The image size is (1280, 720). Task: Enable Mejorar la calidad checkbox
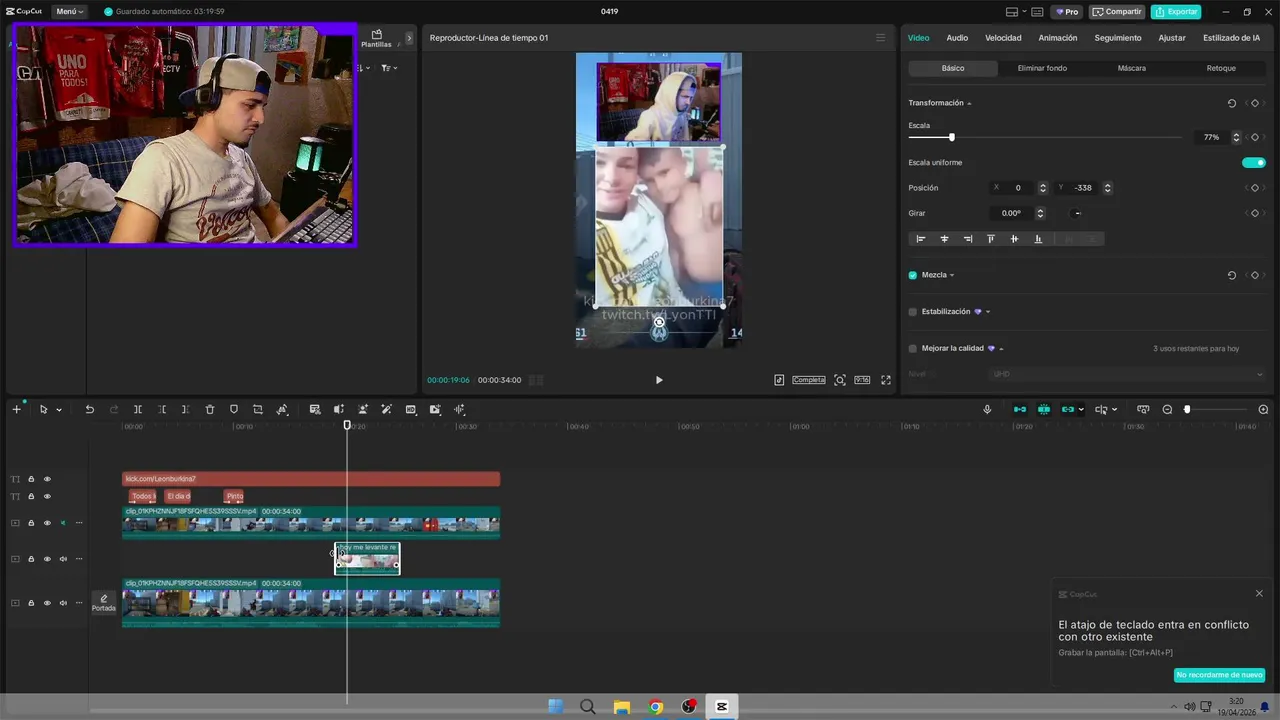tap(913, 349)
